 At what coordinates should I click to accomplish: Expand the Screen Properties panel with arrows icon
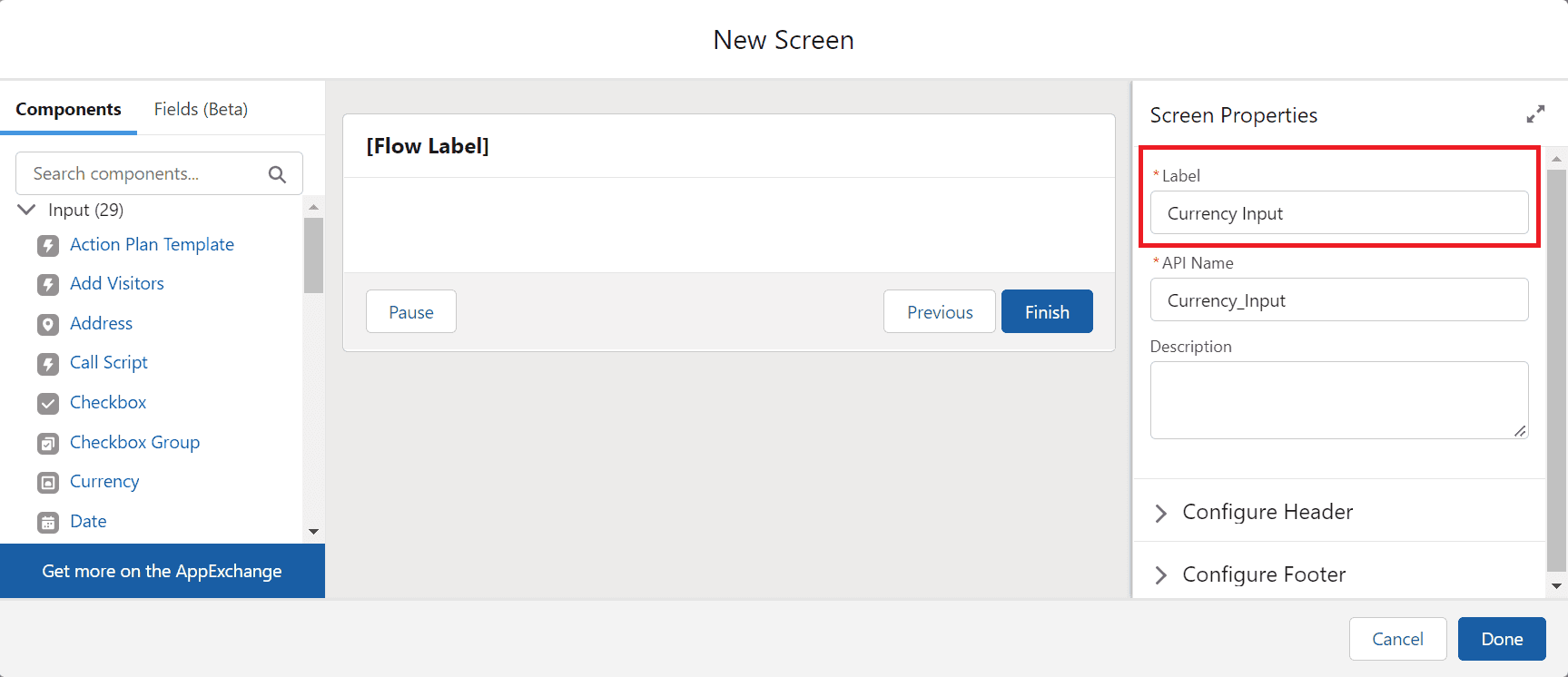point(1535,114)
